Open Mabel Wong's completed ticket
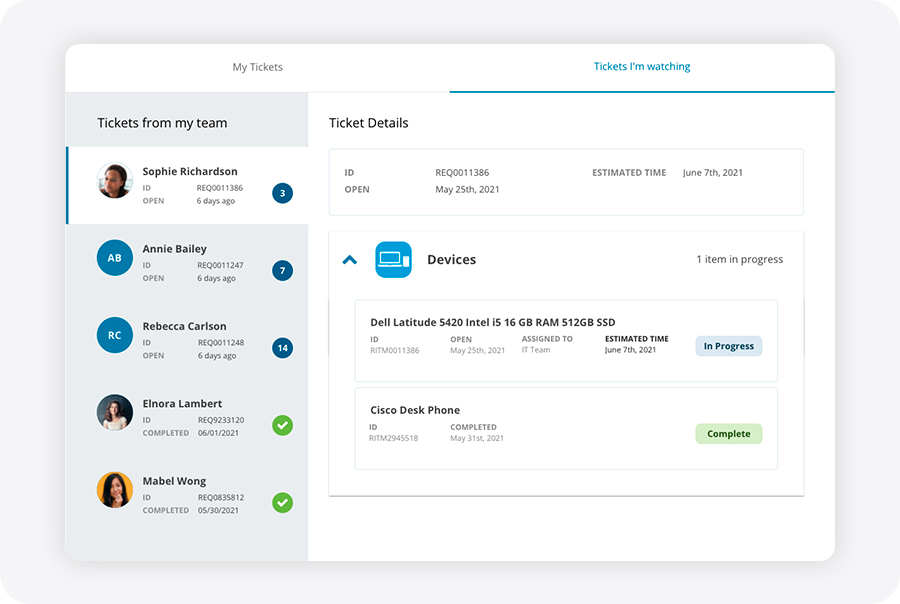 [187, 495]
